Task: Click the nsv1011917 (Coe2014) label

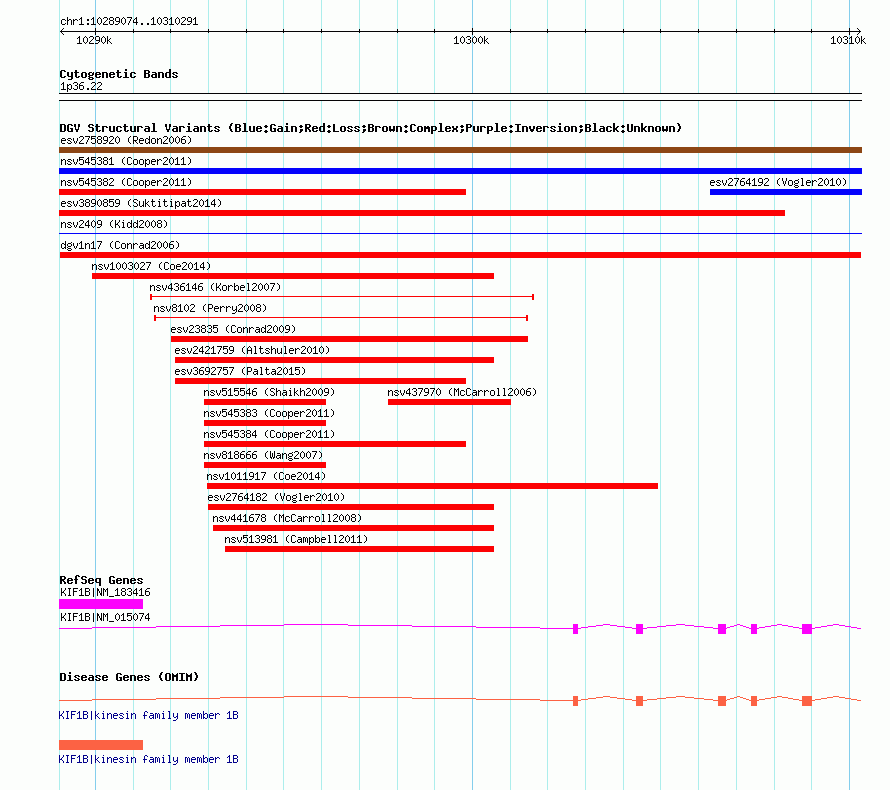Action: 266,476
